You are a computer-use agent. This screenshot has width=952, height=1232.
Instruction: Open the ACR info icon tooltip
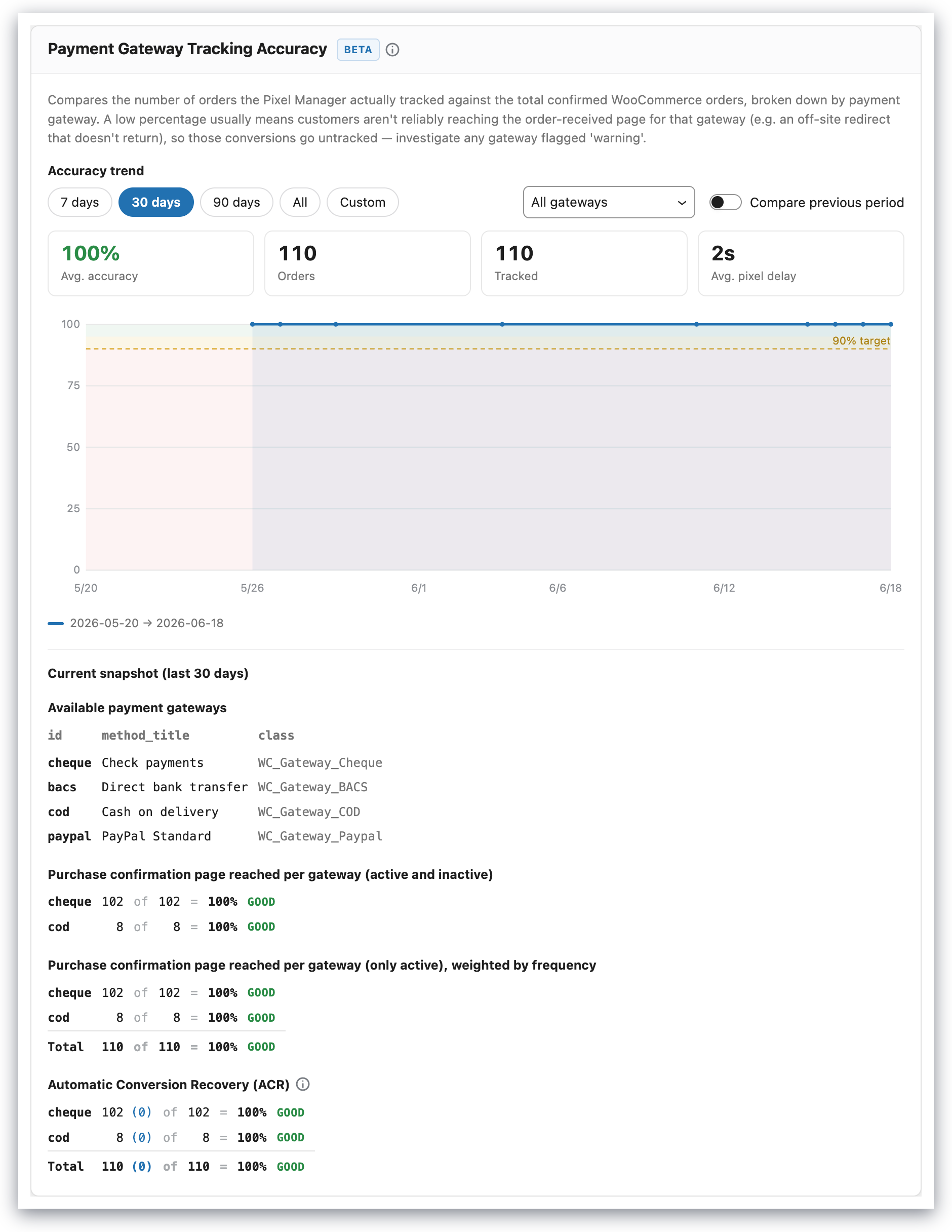(x=303, y=1084)
